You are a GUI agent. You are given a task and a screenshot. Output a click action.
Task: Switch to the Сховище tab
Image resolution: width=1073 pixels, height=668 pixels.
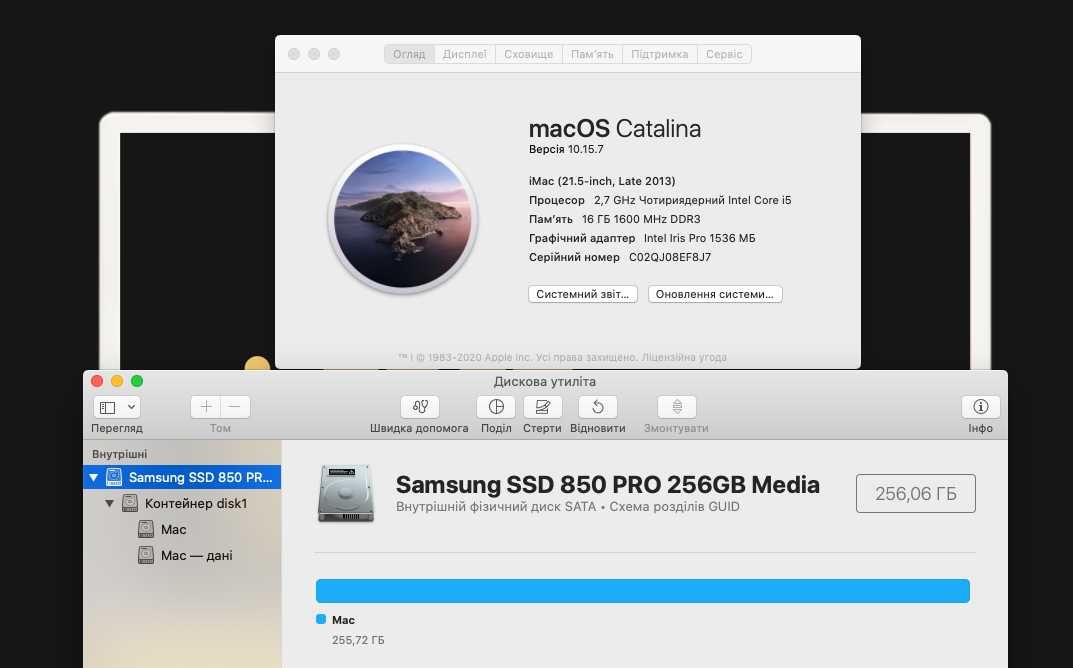[x=528, y=54]
